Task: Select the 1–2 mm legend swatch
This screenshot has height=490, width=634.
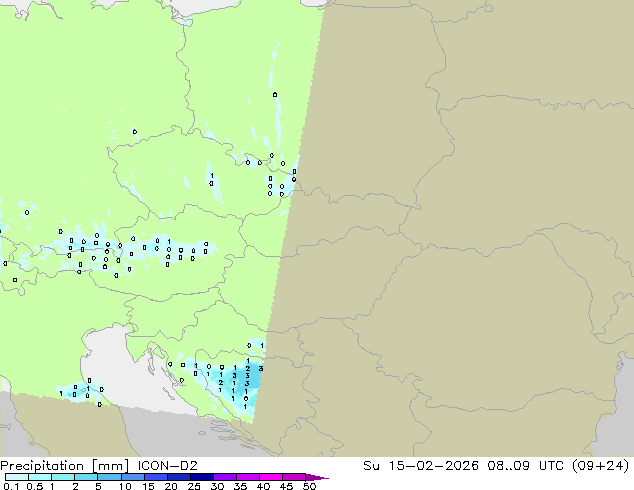Action: click(x=63, y=477)
